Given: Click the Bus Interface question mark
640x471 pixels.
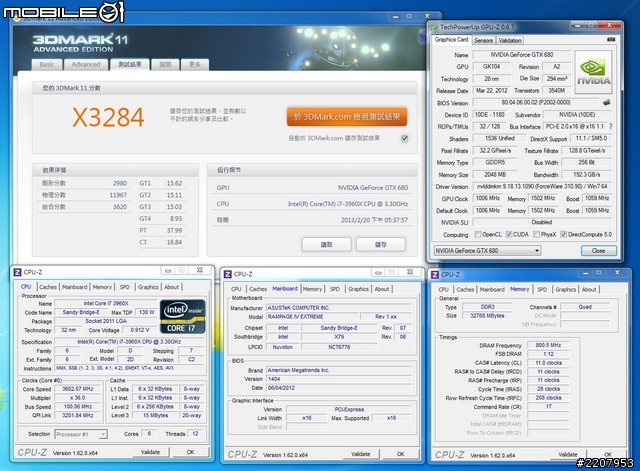Looking at the screenshot, I should 611,127.
